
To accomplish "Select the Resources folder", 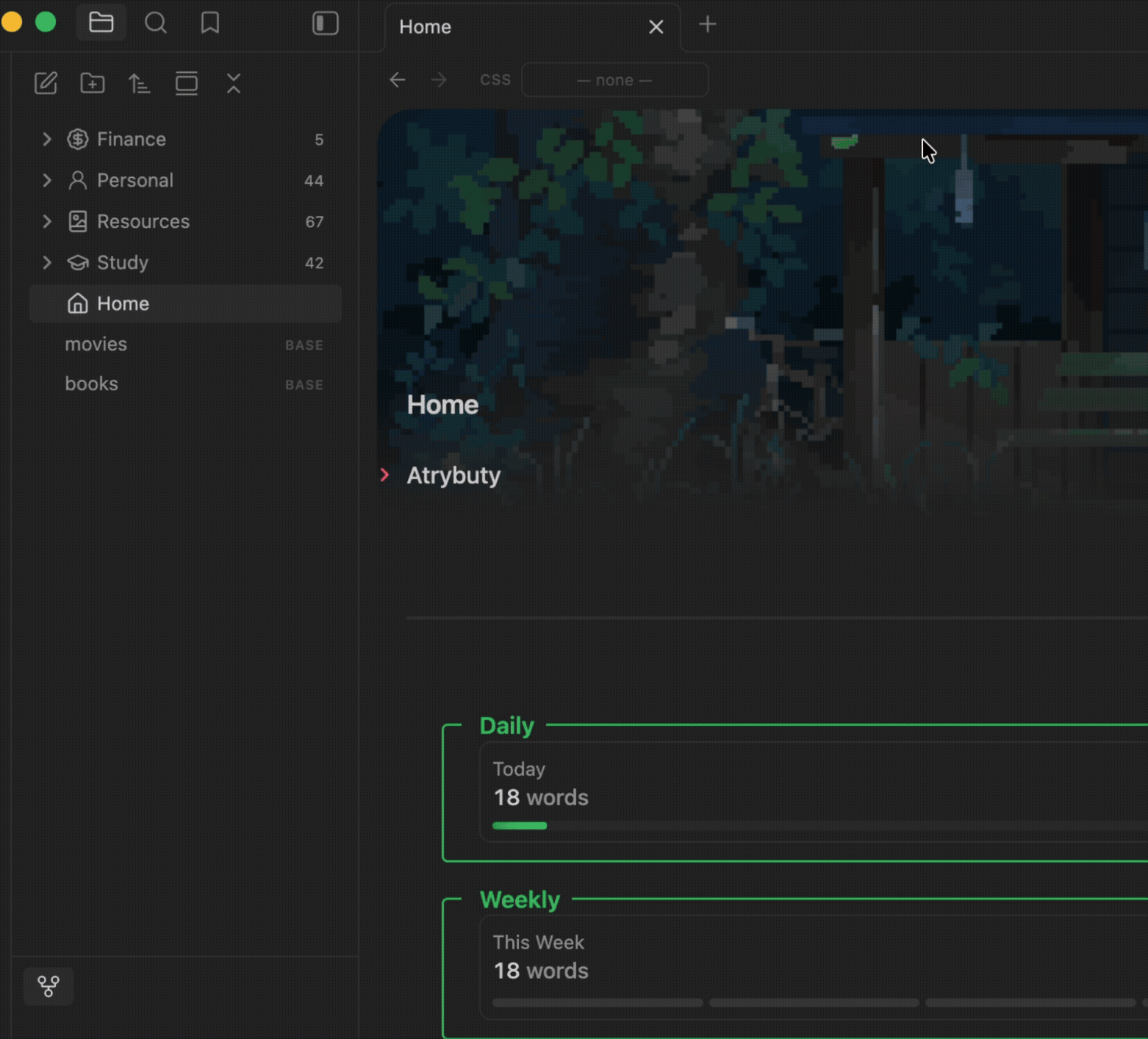I will [x=185, y=221].
